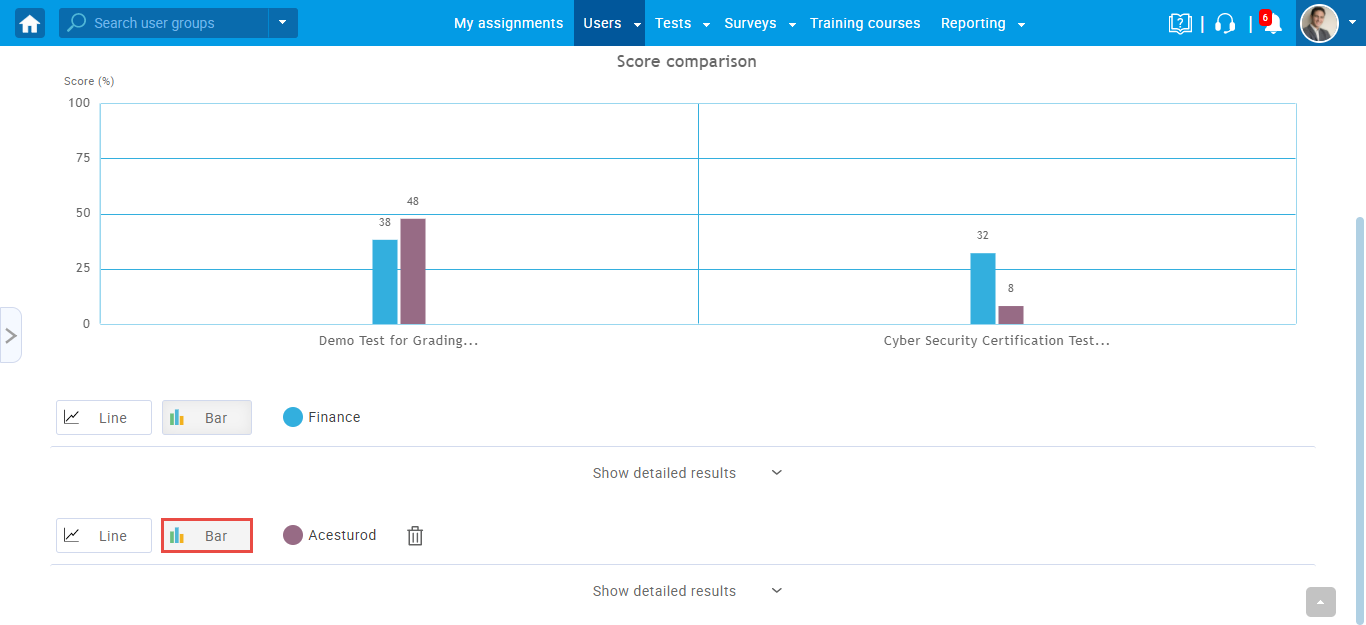Switch Finance chart to Bar view
Image resolution: width=1366 pixels, height=625 pixels.
207,418
